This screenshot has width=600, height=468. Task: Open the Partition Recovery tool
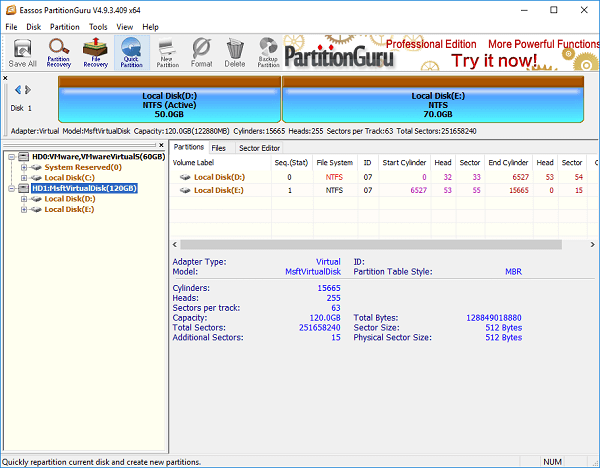[59, 53]
